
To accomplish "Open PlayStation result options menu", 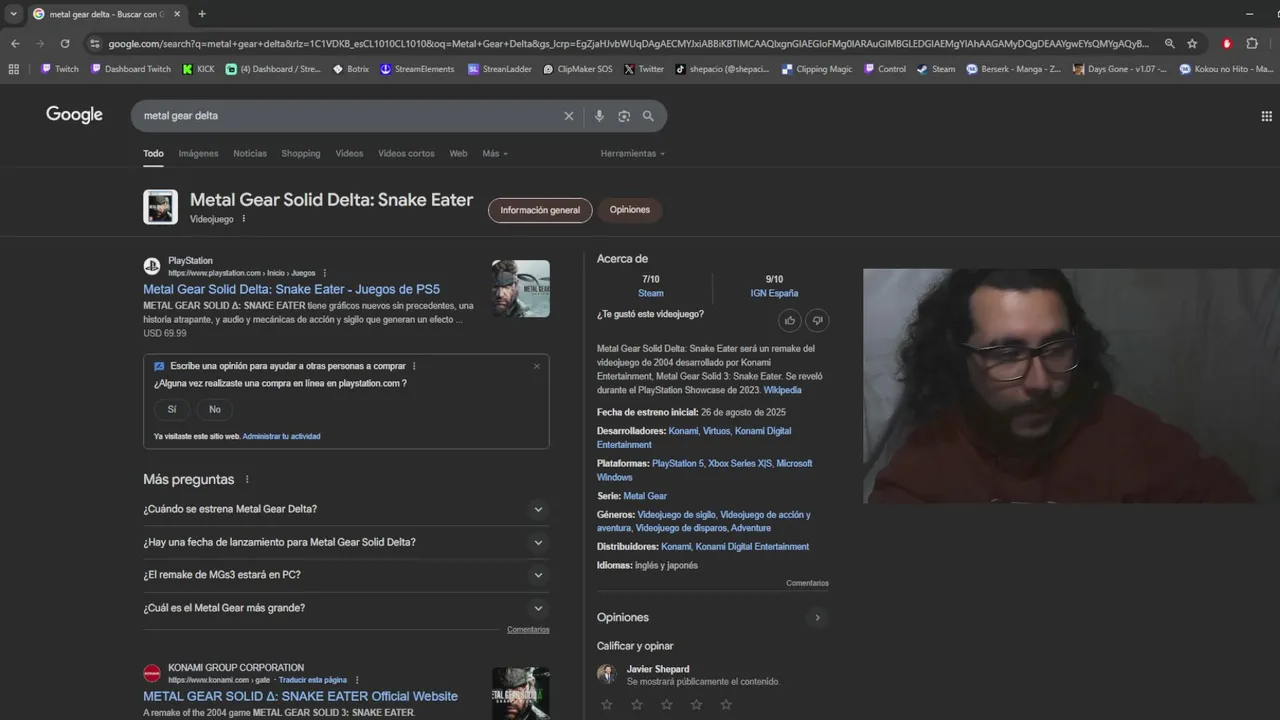I will (324, 273).
